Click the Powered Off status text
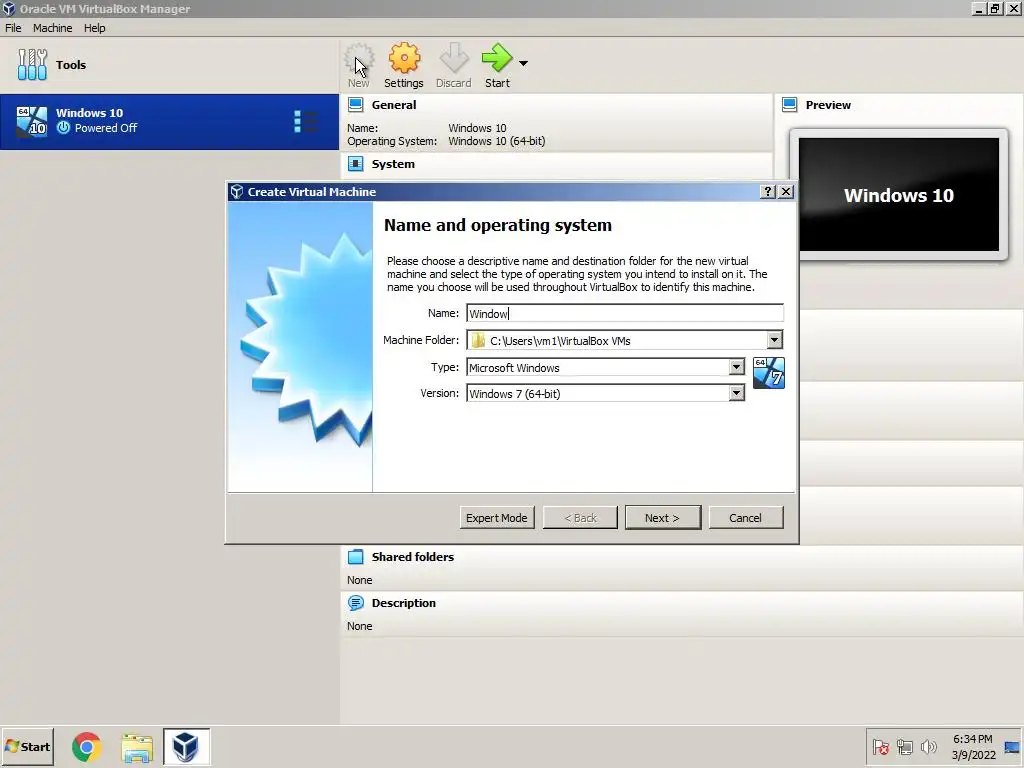 click(x=106, y=128)
